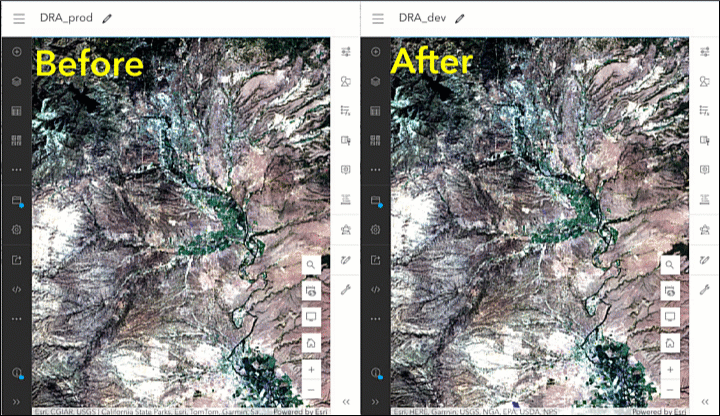The height and width of the screenshot is (416, 720).
Task: Click the DRA_dev map title text
Action: 422,18
